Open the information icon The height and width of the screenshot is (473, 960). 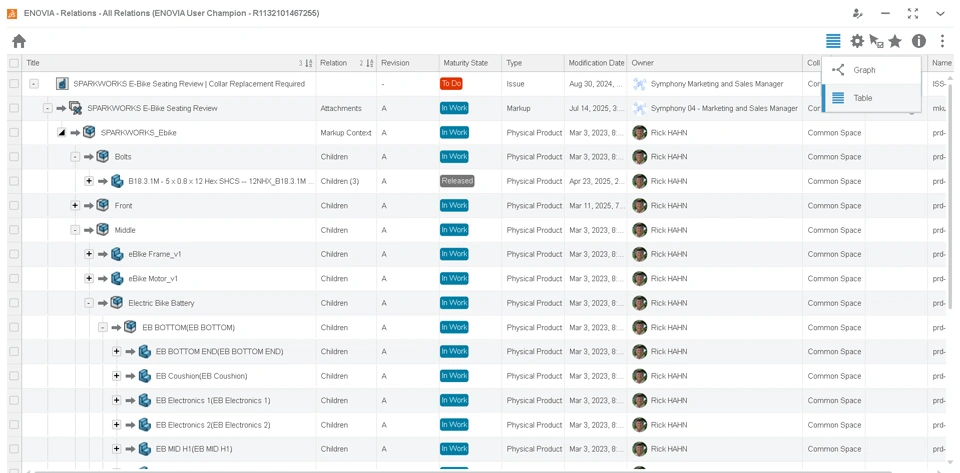[x=918, y=41]
